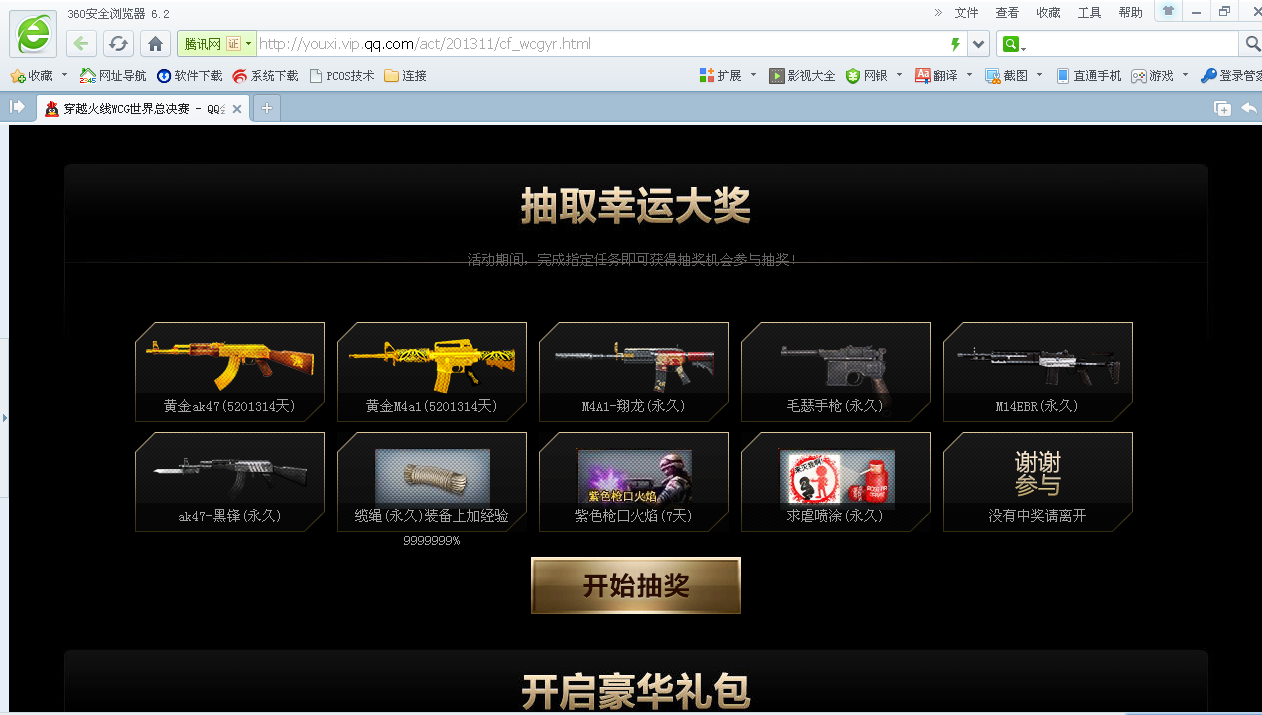
Task: Open the 连接 bookmark folder
Action: tap(405, 75)
